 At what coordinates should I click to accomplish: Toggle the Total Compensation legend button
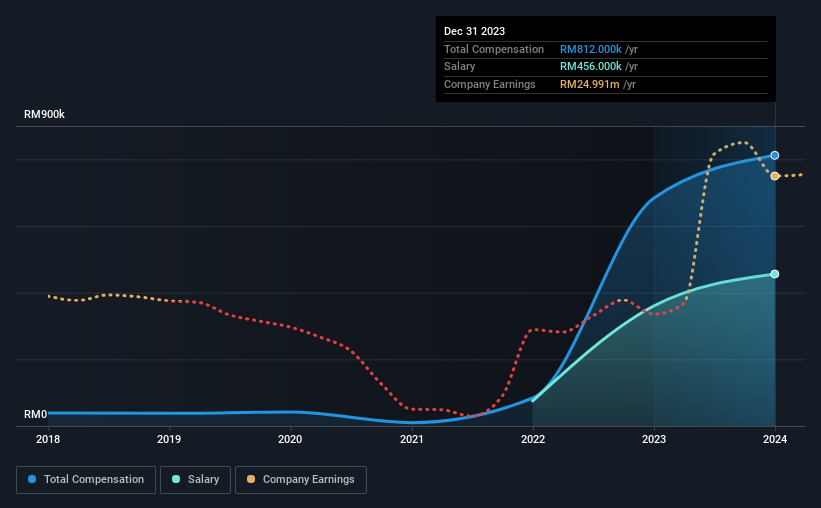point(86,480)
